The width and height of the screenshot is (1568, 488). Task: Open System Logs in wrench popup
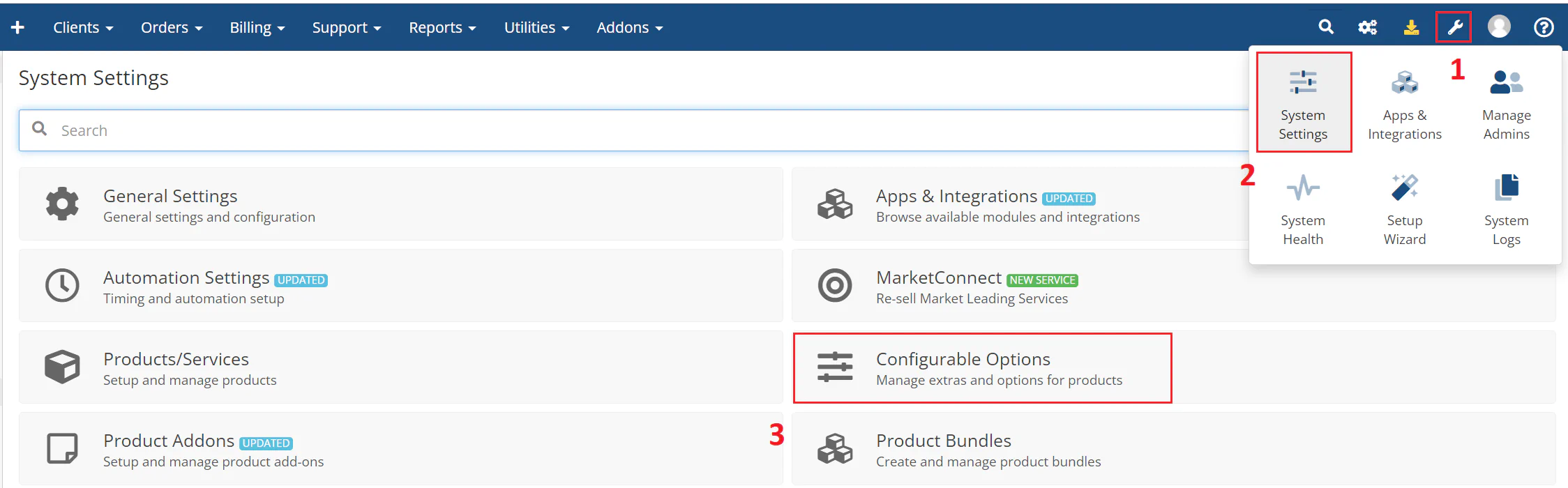click(1506, 209)
